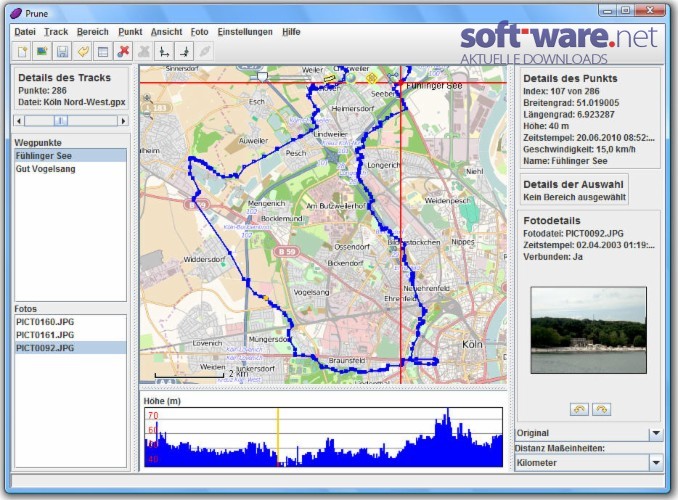Click the greyed-out connect photo icon

coord(205,51)
